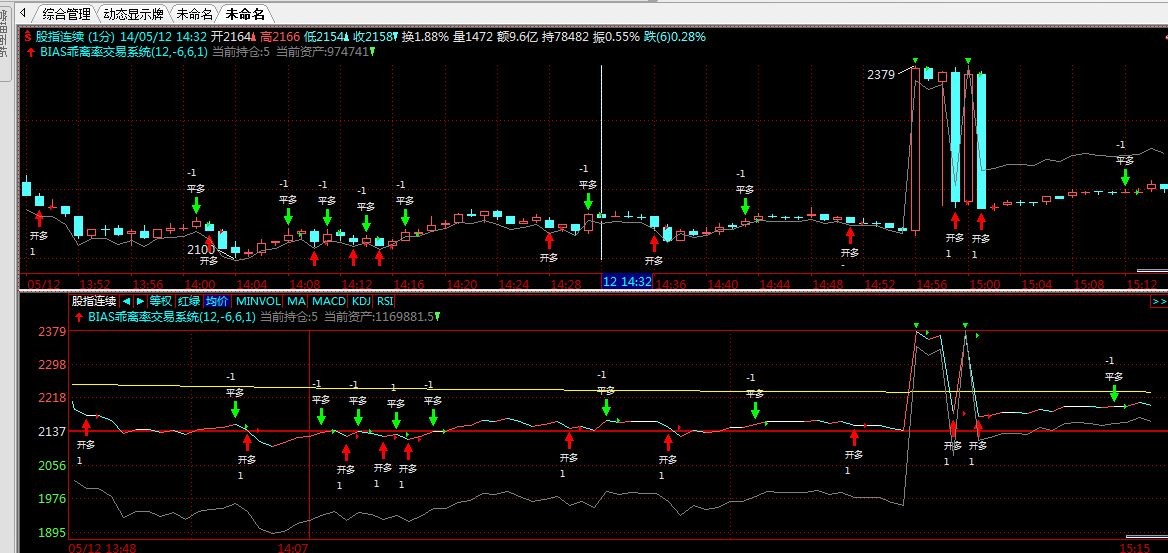Click the 2100 low price label in upper chart

pyautogui.click(x=201, y=248)
